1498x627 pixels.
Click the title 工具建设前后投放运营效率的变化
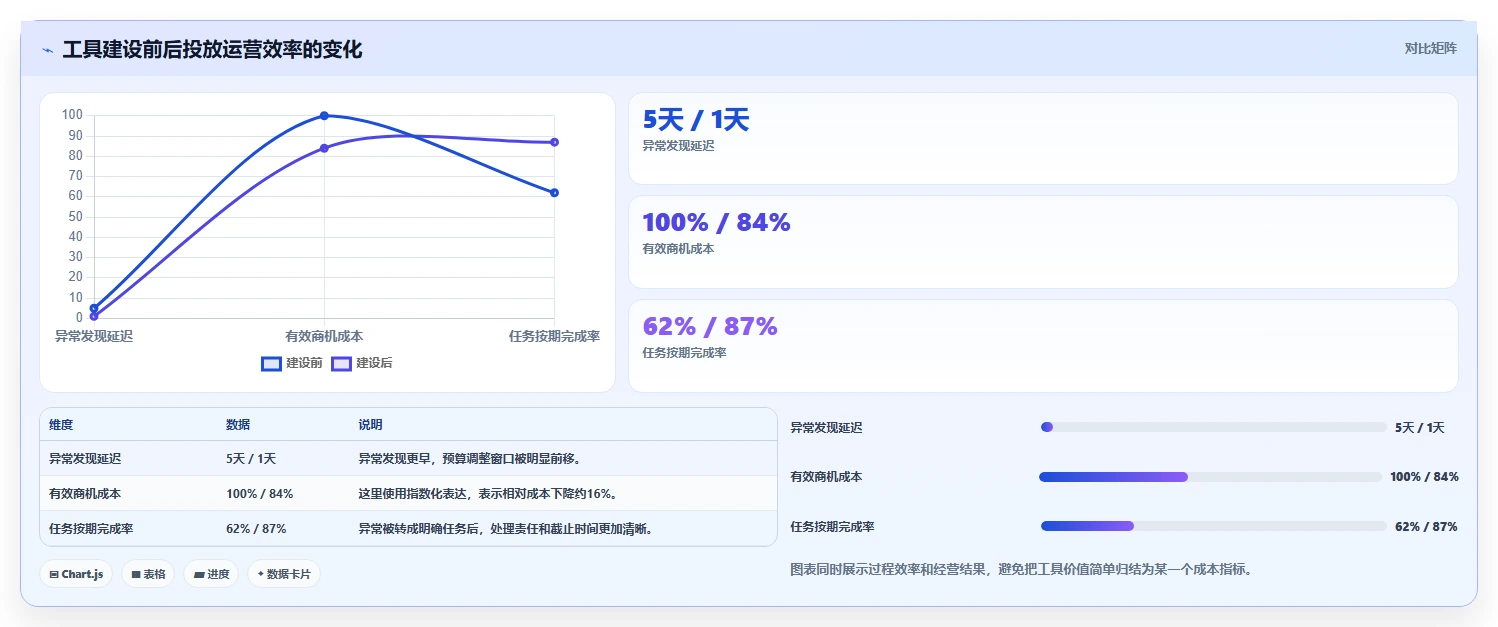pyautogui.click(x=212, y=50)
